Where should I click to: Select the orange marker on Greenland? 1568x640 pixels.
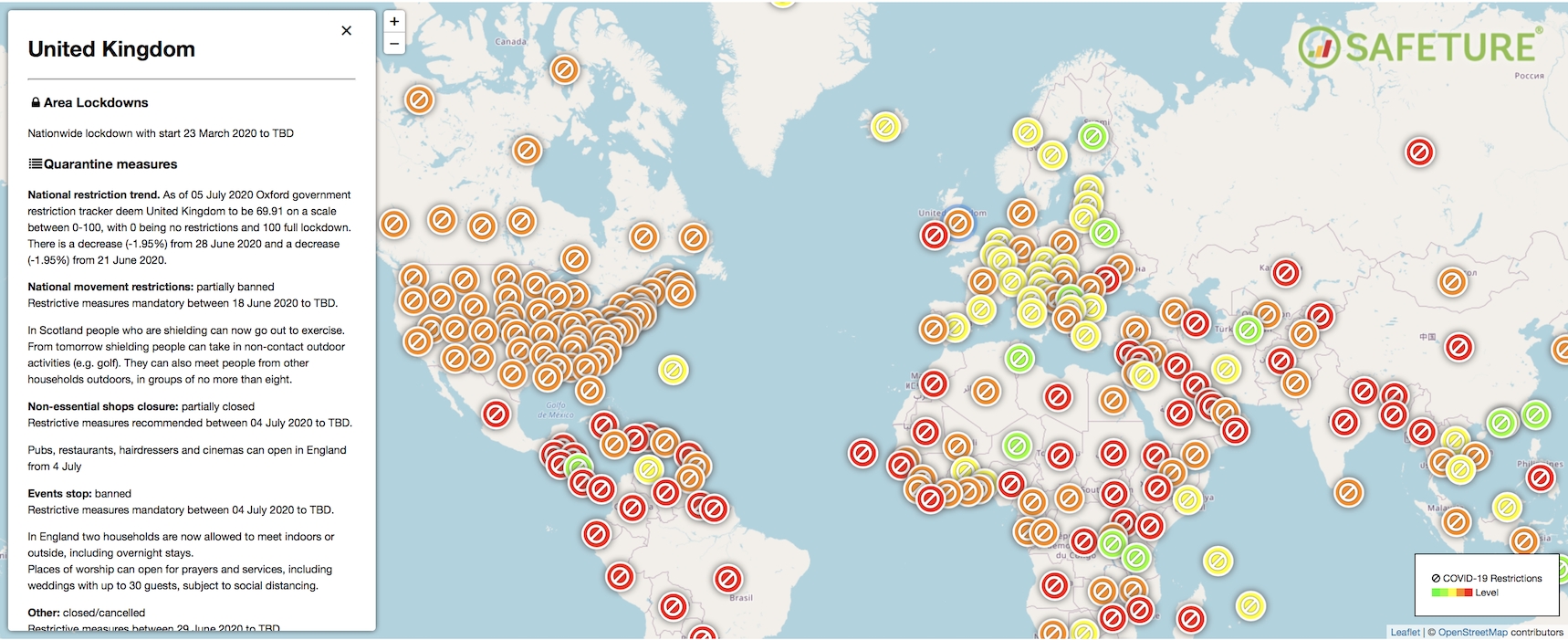tap(564, 68)
